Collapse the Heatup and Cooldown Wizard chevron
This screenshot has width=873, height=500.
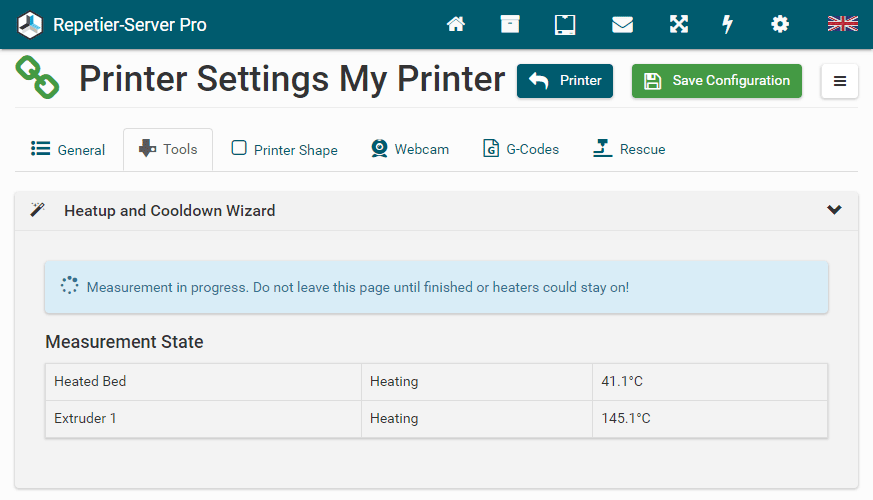pyautogui.click(x=834, y=210)
